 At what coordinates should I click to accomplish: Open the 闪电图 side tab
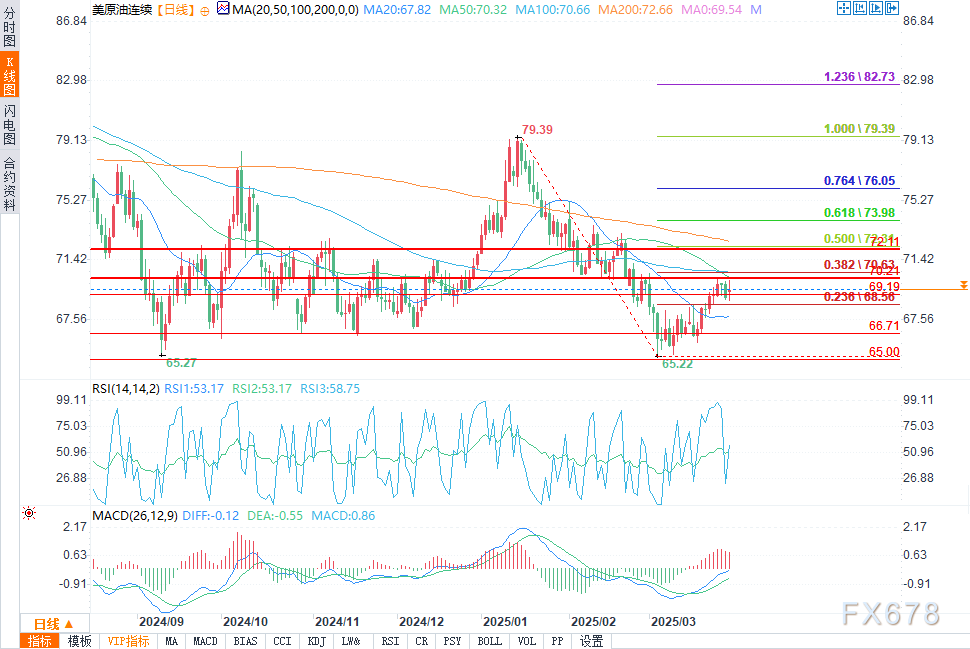9,125
